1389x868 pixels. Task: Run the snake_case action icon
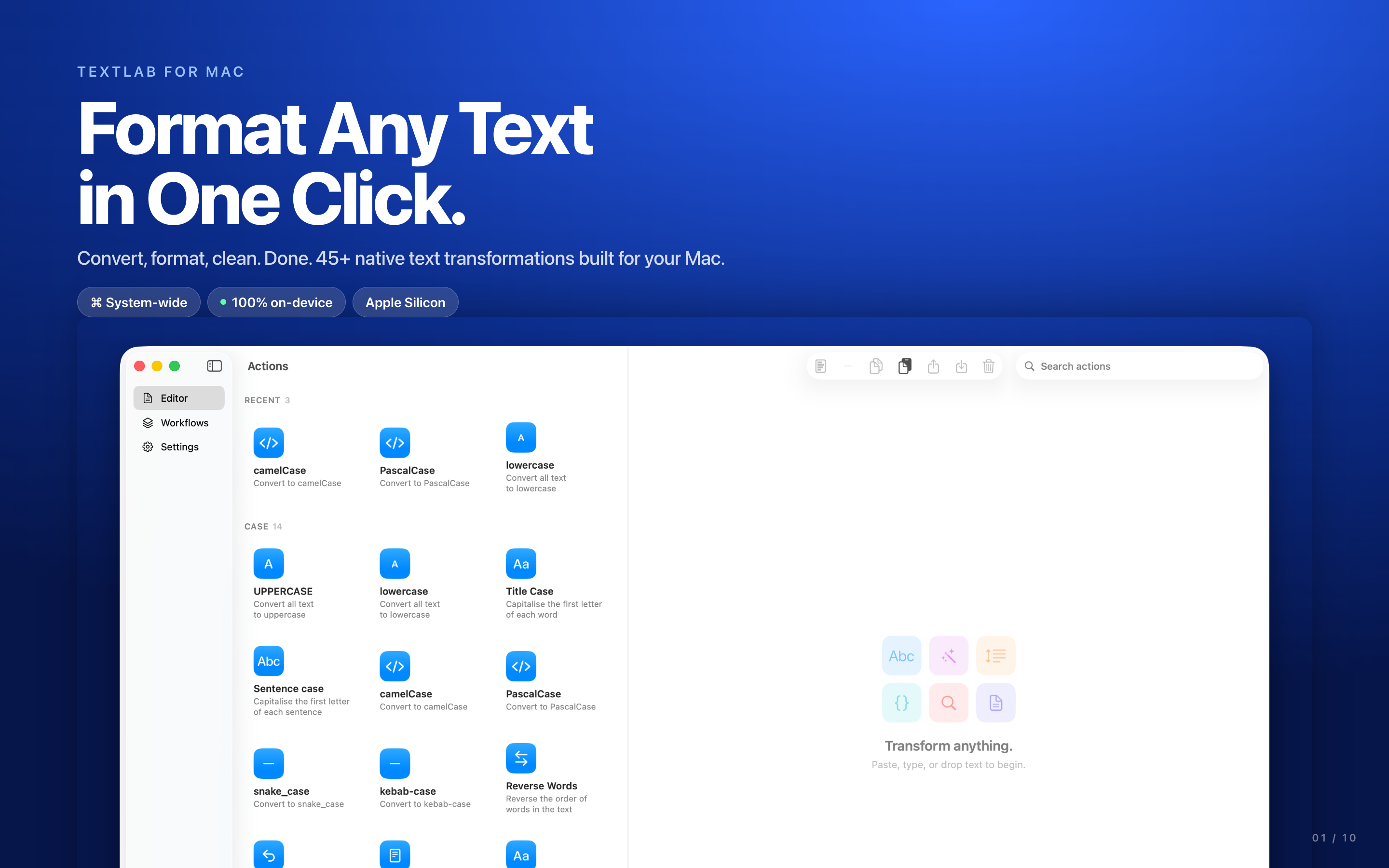tap(269, 763)
